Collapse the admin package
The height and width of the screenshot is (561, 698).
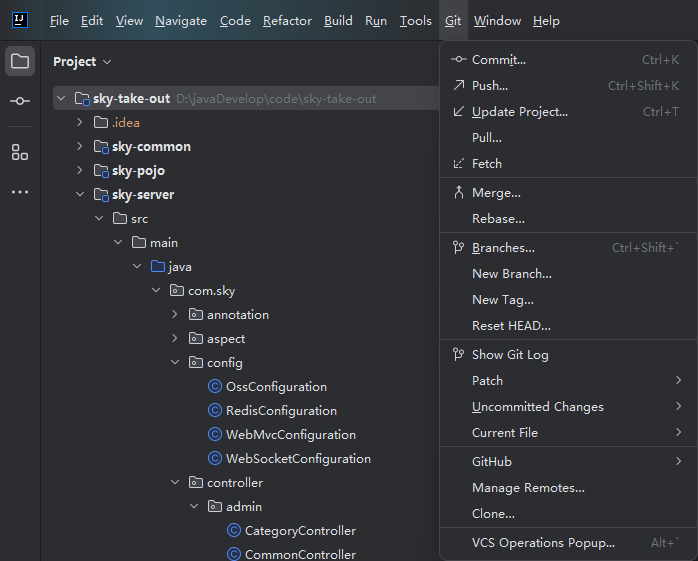click(194, 506)
